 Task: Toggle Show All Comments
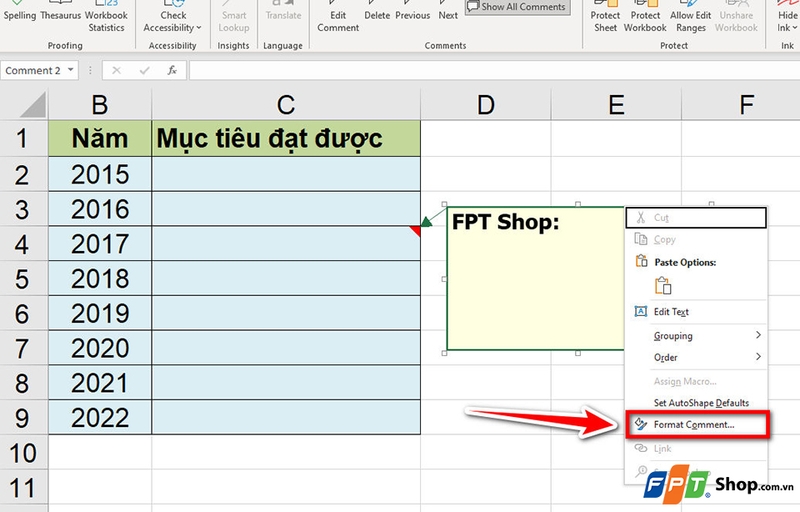click(x=517, y=7)
